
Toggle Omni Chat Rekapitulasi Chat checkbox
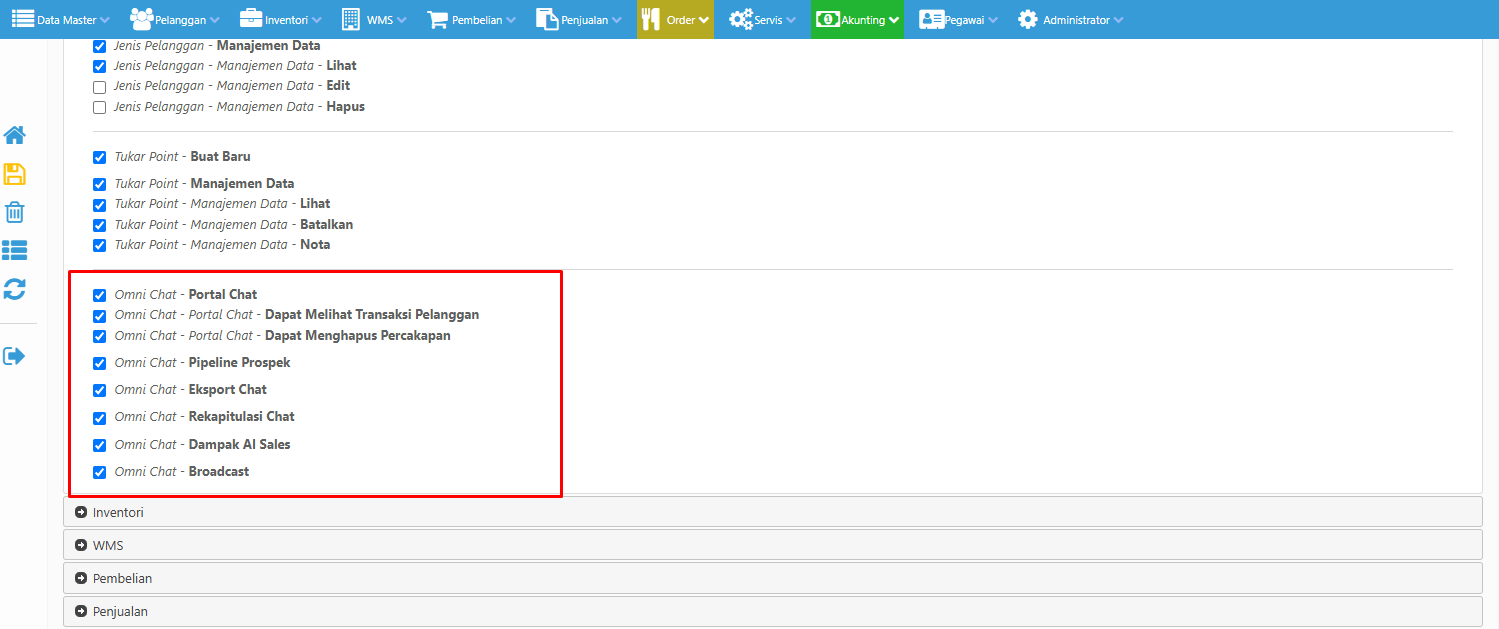[x=99, y=417]
